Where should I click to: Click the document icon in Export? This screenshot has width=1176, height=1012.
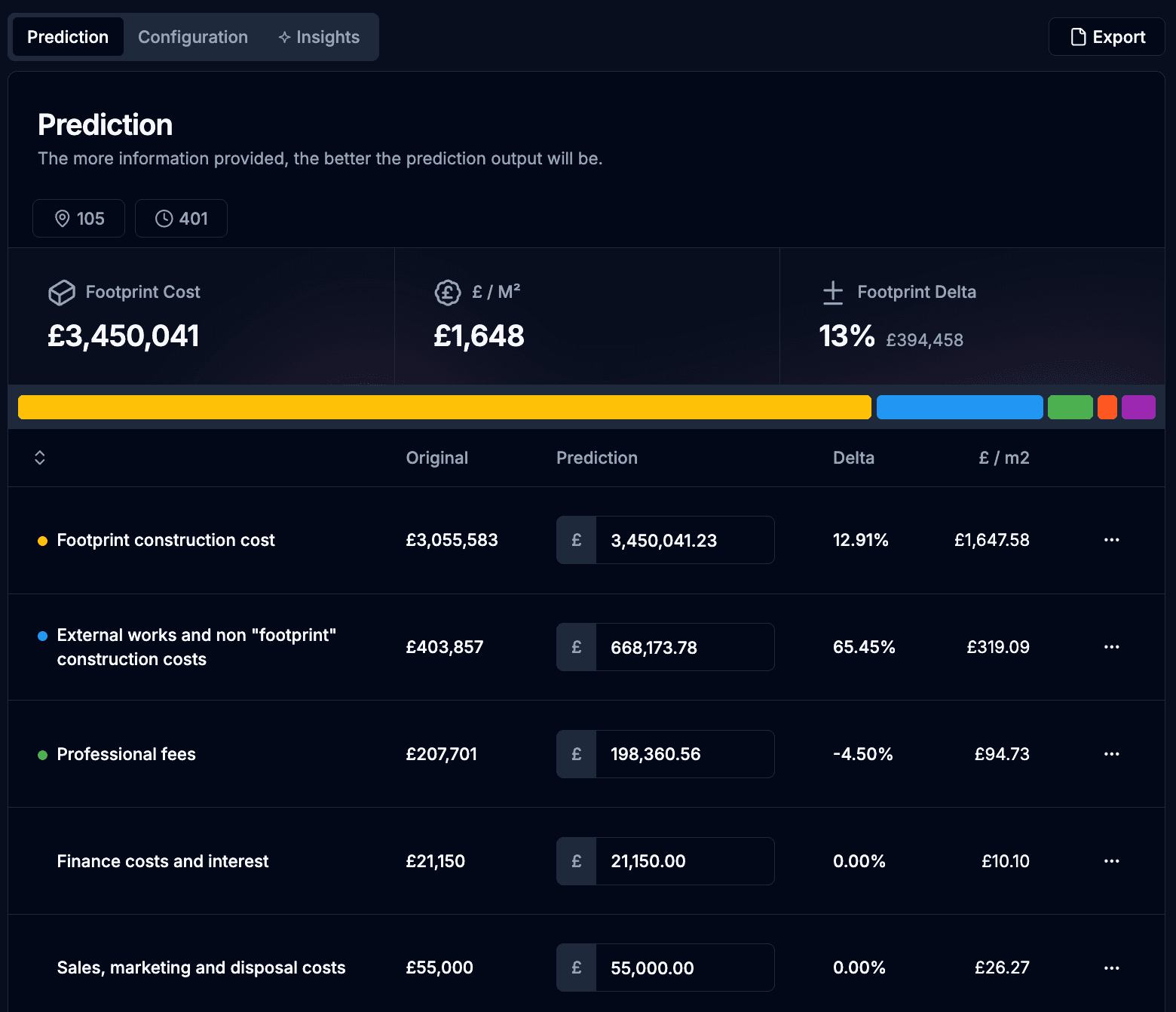(x=1078, y=37)
